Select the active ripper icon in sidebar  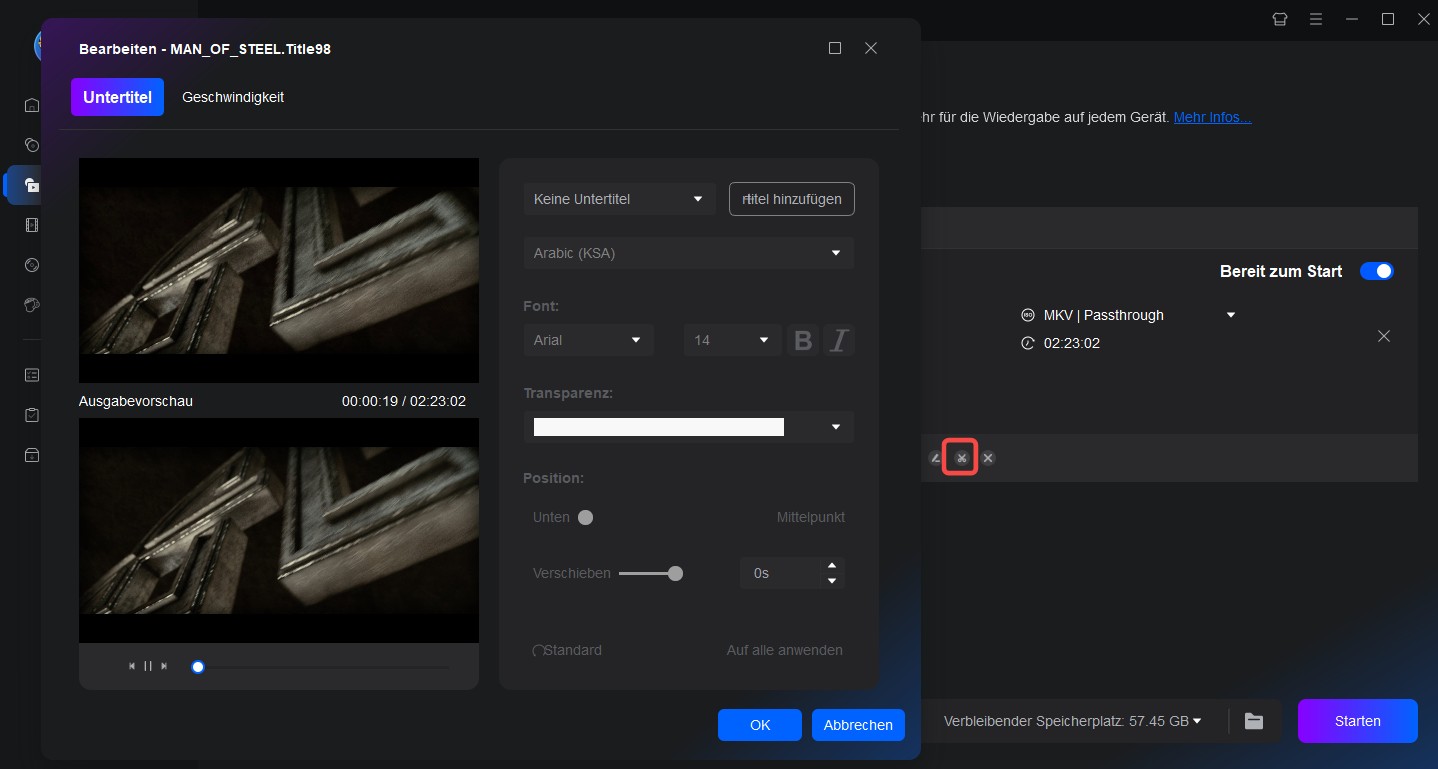tap(32, 185)
